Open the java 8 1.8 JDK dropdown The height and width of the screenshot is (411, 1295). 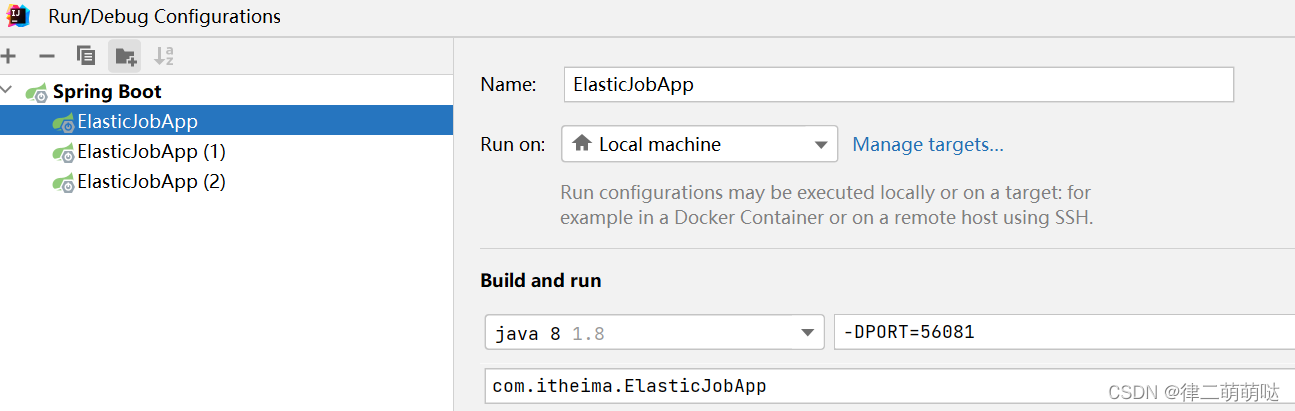coord(654,333)
